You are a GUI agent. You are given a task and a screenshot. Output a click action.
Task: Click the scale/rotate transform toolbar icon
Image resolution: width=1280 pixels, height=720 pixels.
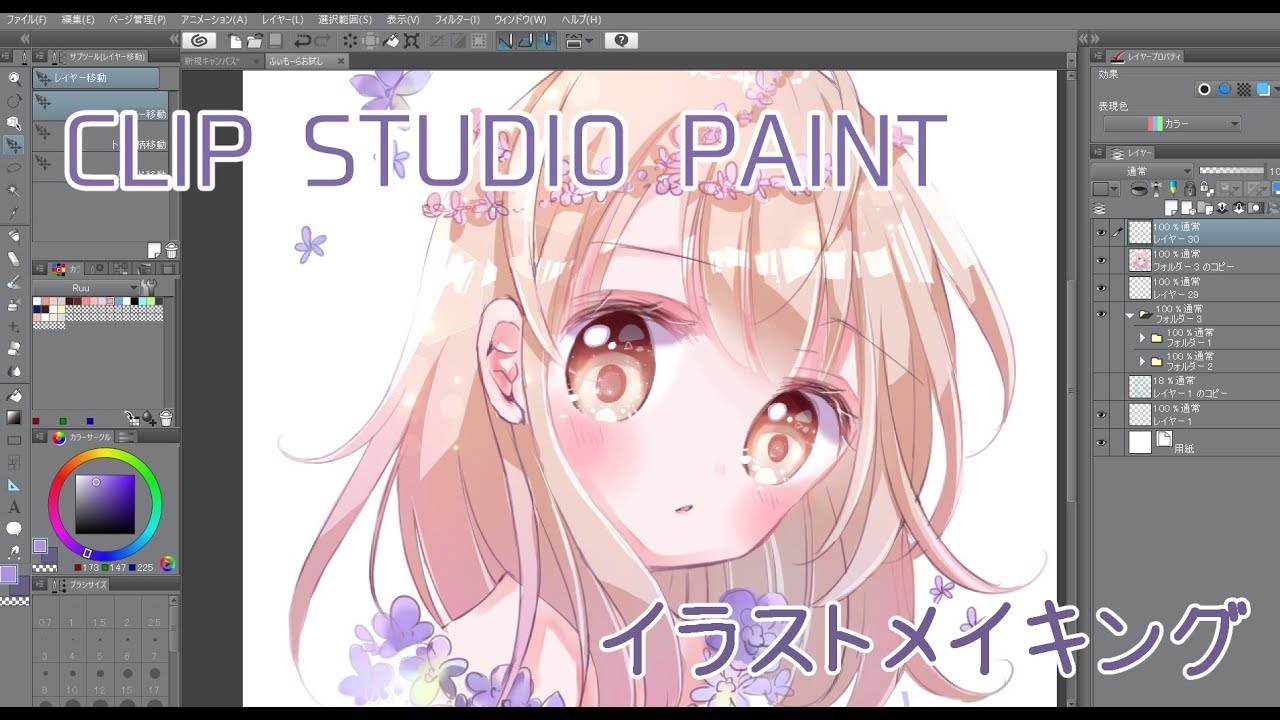[x=411, y=41]
